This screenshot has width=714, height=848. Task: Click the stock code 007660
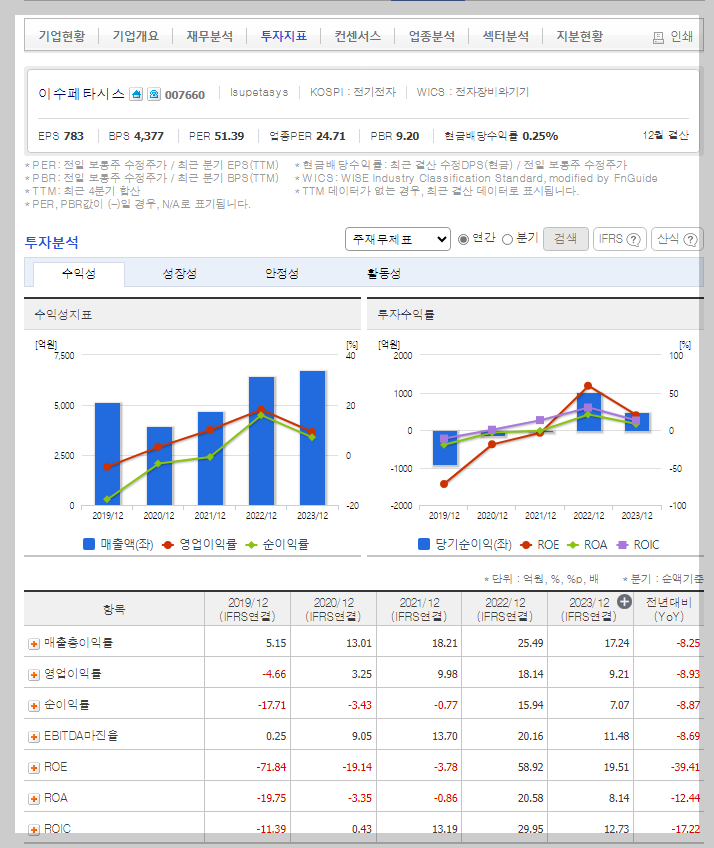pyautogui.click(x=185, y=95)
